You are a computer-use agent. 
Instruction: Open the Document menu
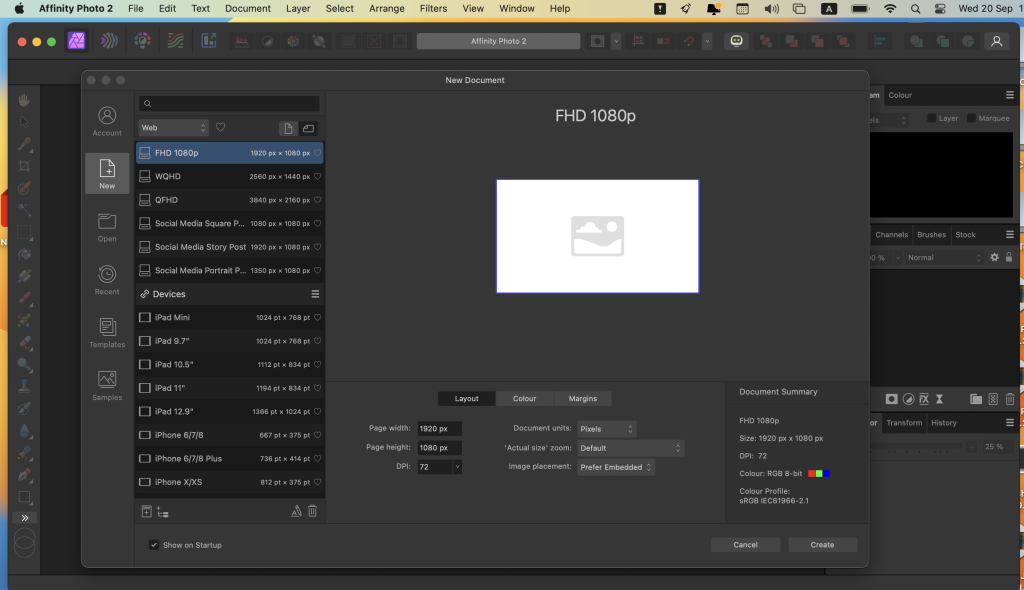pyautogui.click(x=248, y=8)
